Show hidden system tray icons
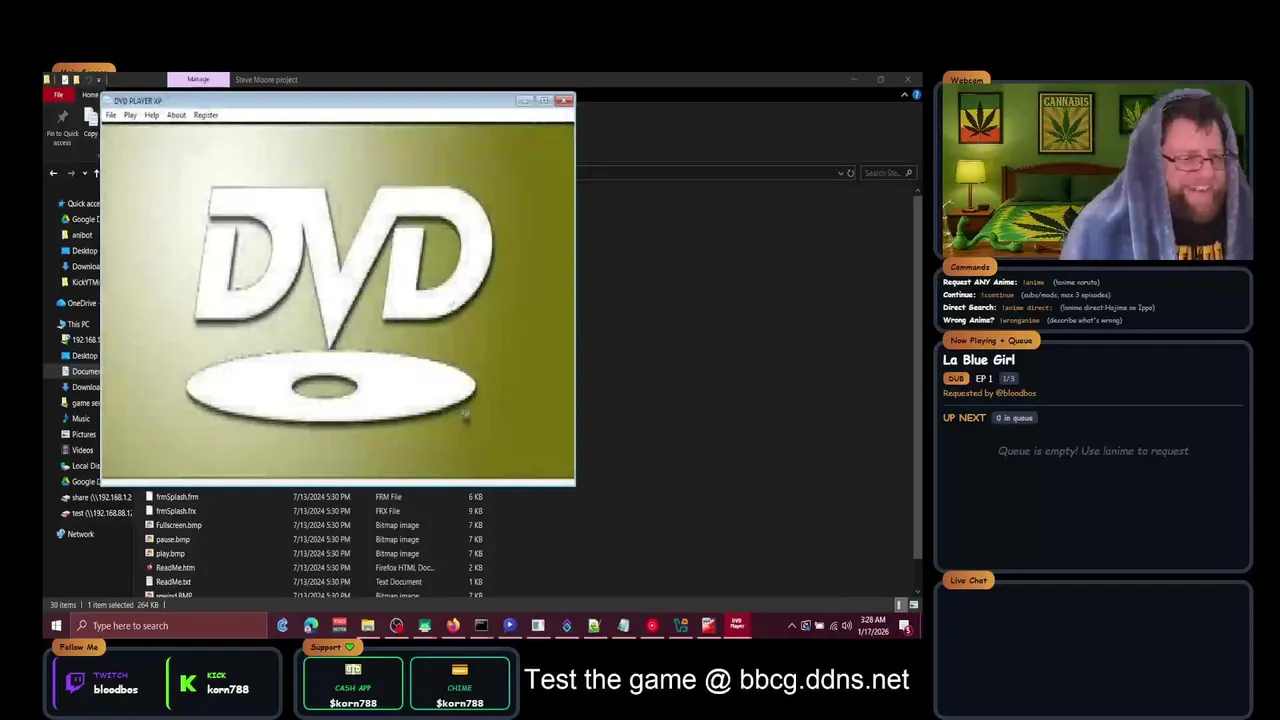The width and height of the screenshot is (1280, 720). (x=792, y=626)
